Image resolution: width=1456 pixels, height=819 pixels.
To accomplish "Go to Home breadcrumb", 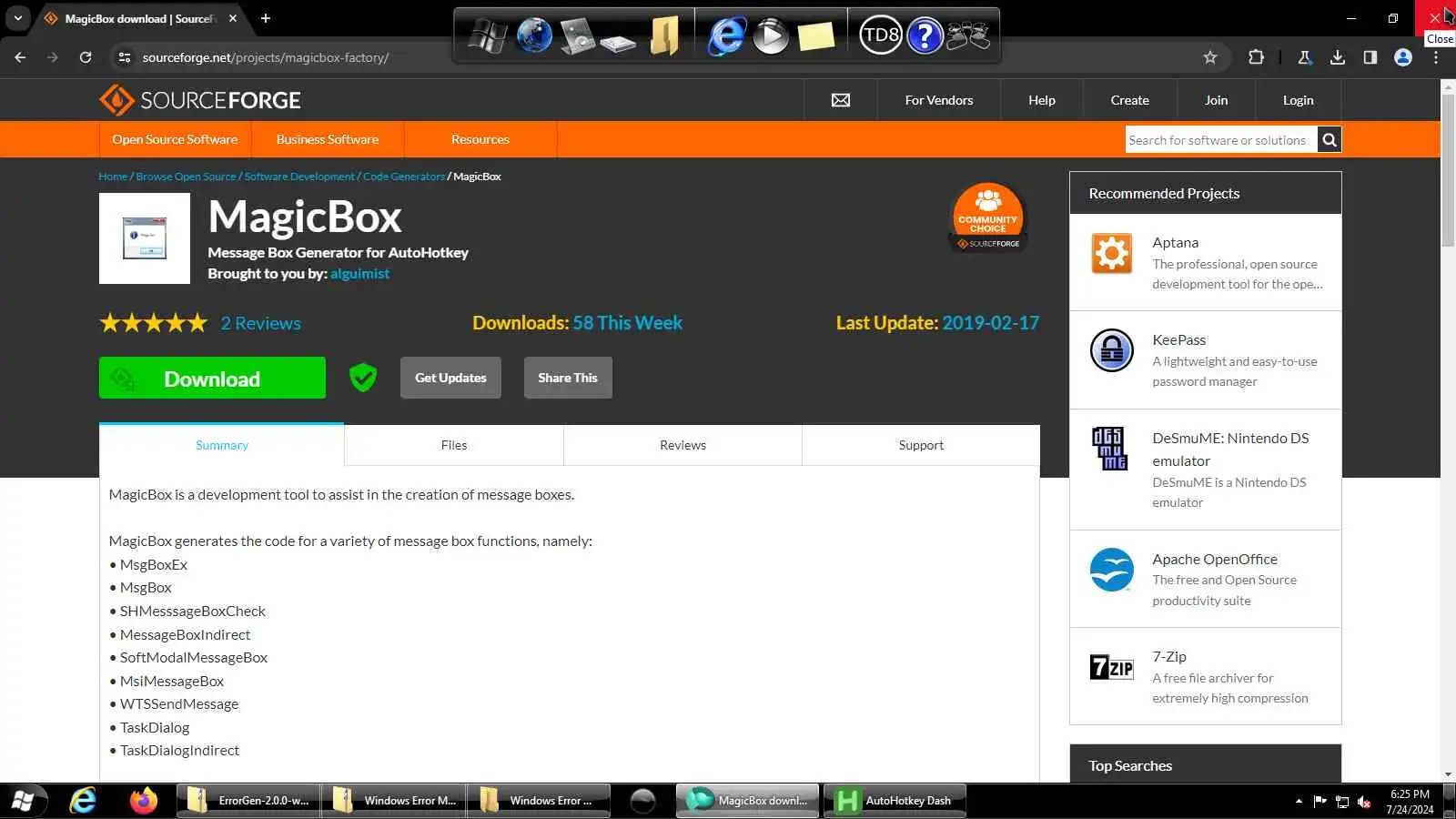I will point(113,177).
